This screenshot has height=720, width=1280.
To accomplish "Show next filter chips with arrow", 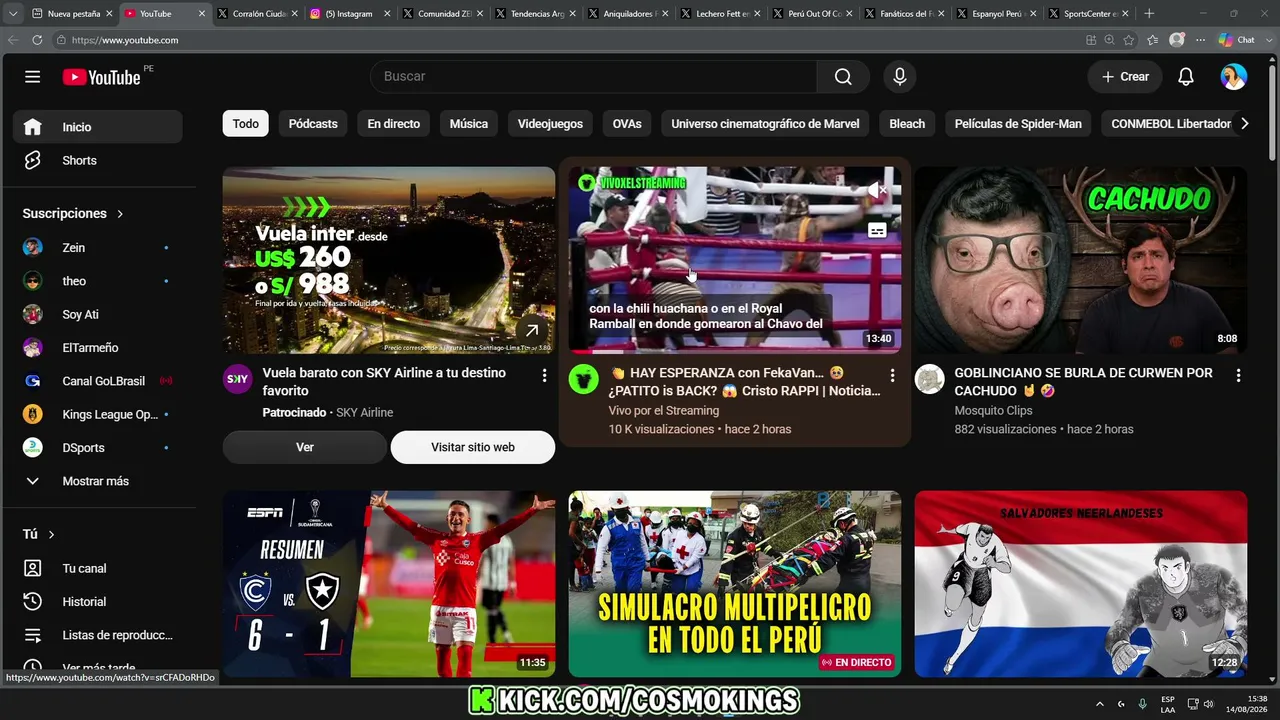I will click(1244, 124).
